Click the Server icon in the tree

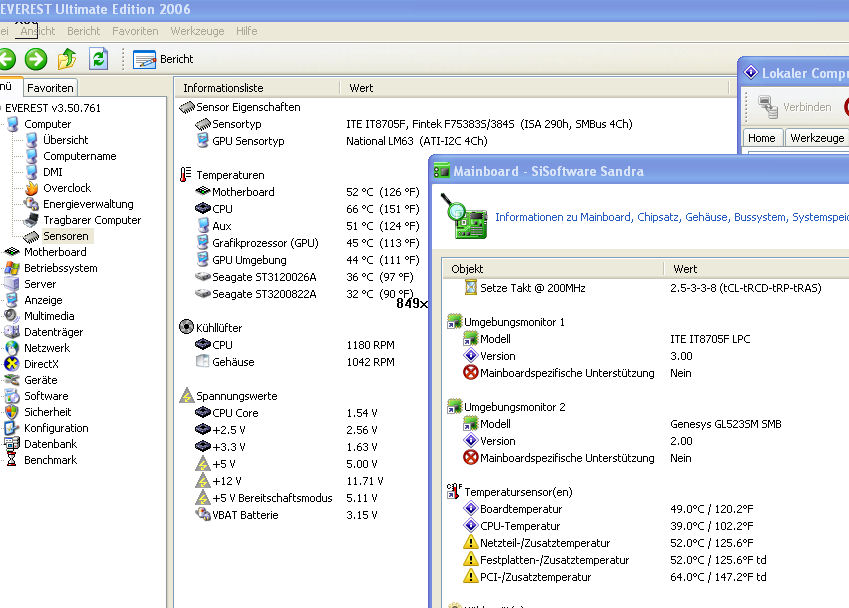pos(12,284)
